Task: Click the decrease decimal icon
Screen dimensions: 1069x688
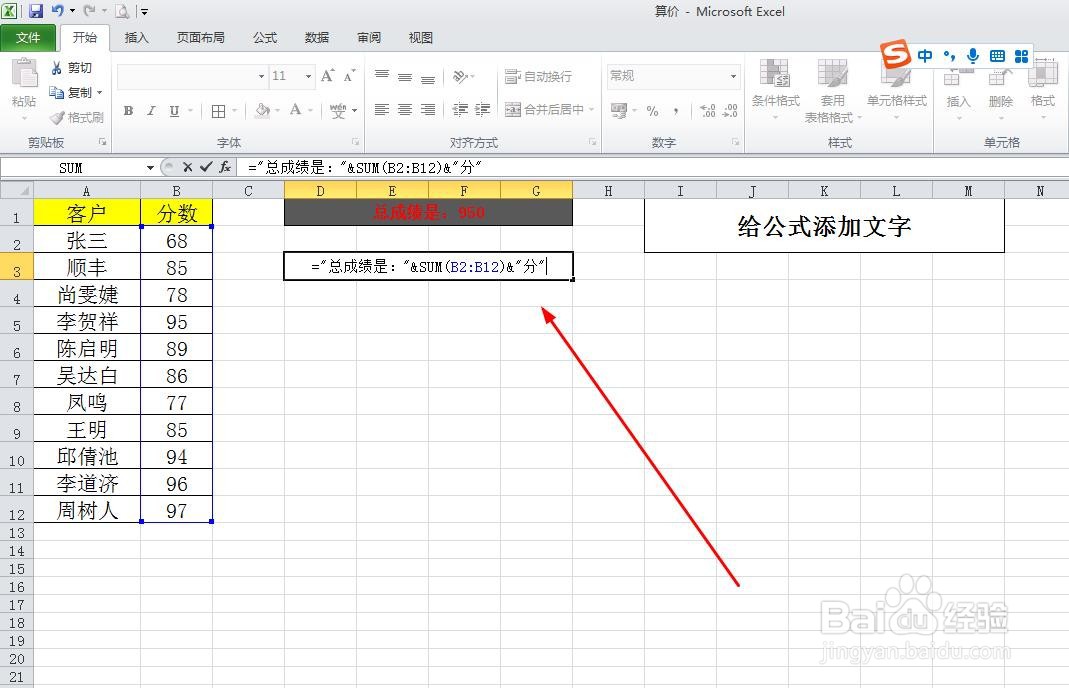Action: click(x=730, y=110)
